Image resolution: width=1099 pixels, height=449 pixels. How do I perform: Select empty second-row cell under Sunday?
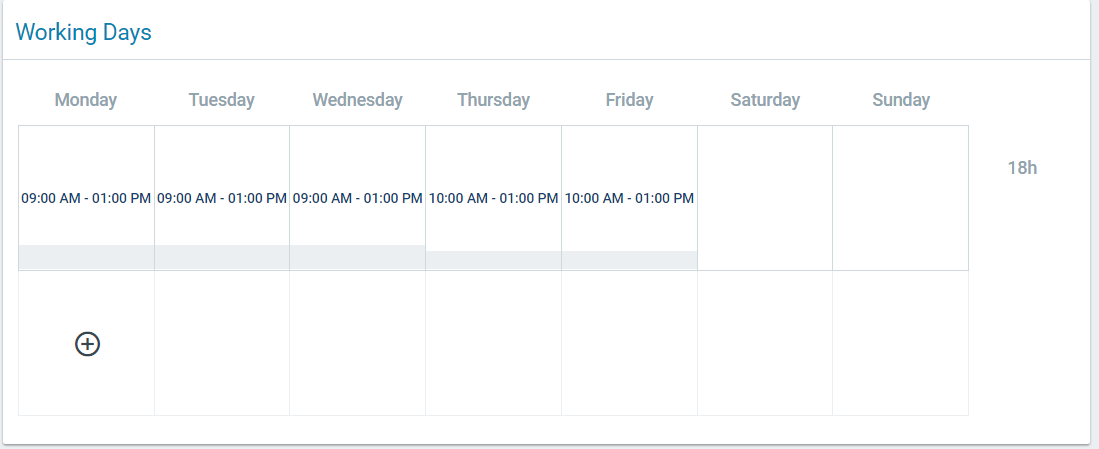tap(901, 343)
